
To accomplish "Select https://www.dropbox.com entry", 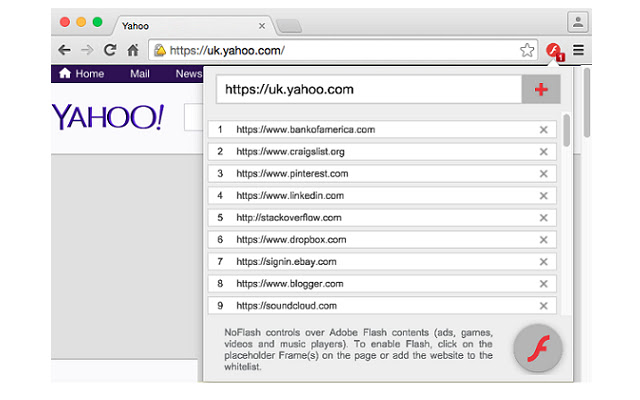I will tap(382, 240).
